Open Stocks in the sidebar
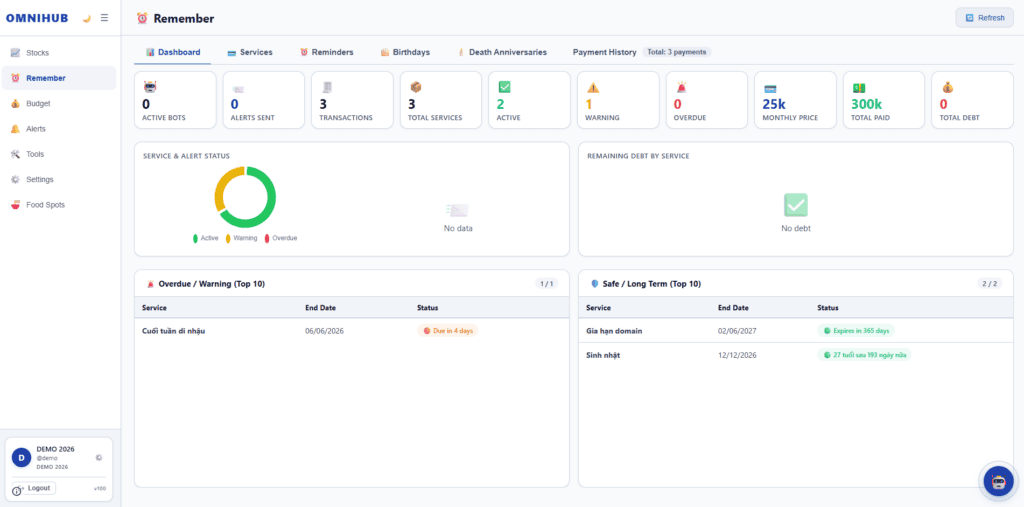The height and width of the screenshot is (507, 1024). [x=59, y=53]
